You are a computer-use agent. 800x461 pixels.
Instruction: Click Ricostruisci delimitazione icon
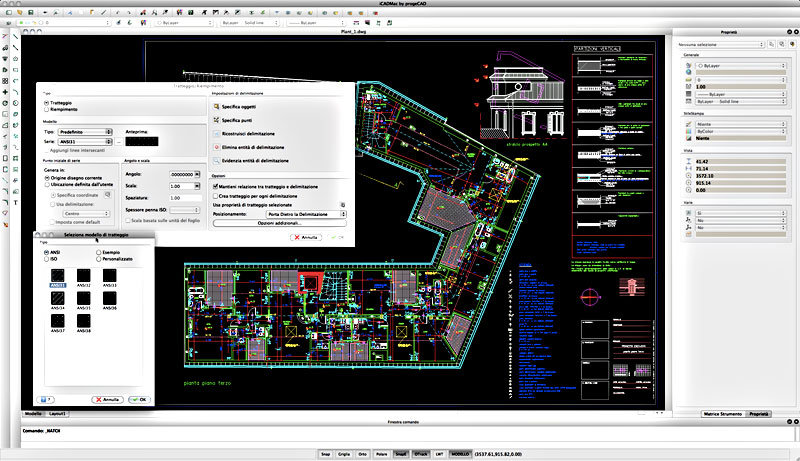pos(215,133)
